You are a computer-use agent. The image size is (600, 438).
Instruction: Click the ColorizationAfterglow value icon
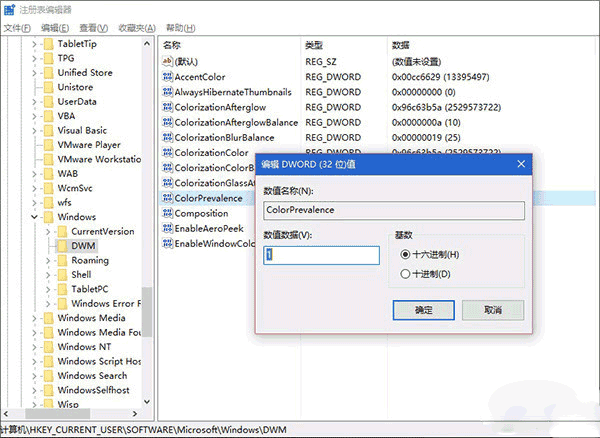pyautogui.click(x=167, y=107)
